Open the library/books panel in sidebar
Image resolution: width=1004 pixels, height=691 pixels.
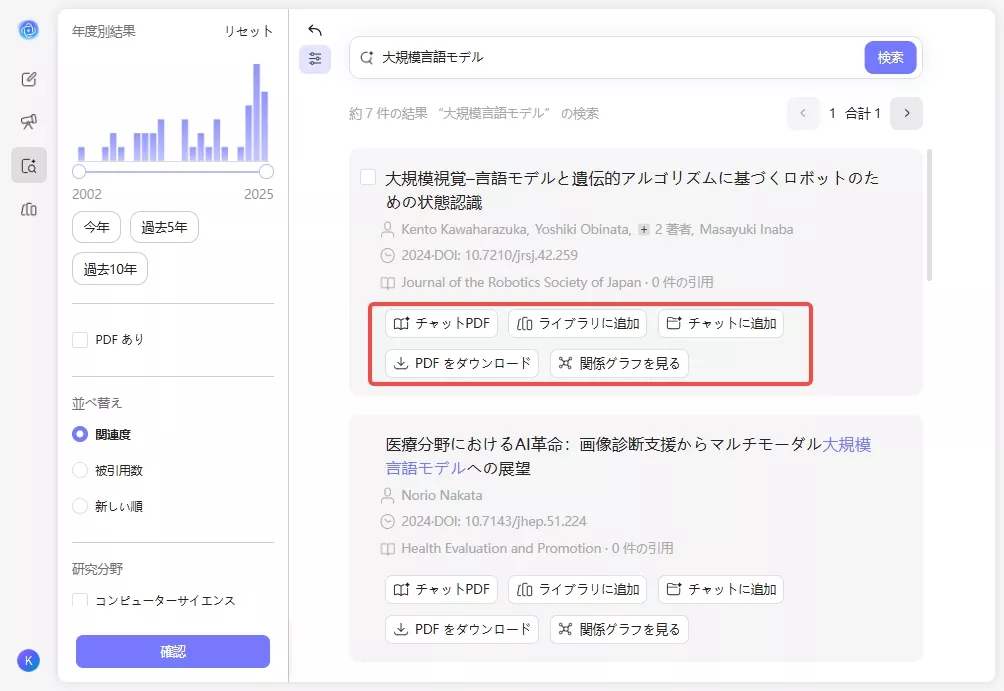pyautogui.click(x=29, y=209)
